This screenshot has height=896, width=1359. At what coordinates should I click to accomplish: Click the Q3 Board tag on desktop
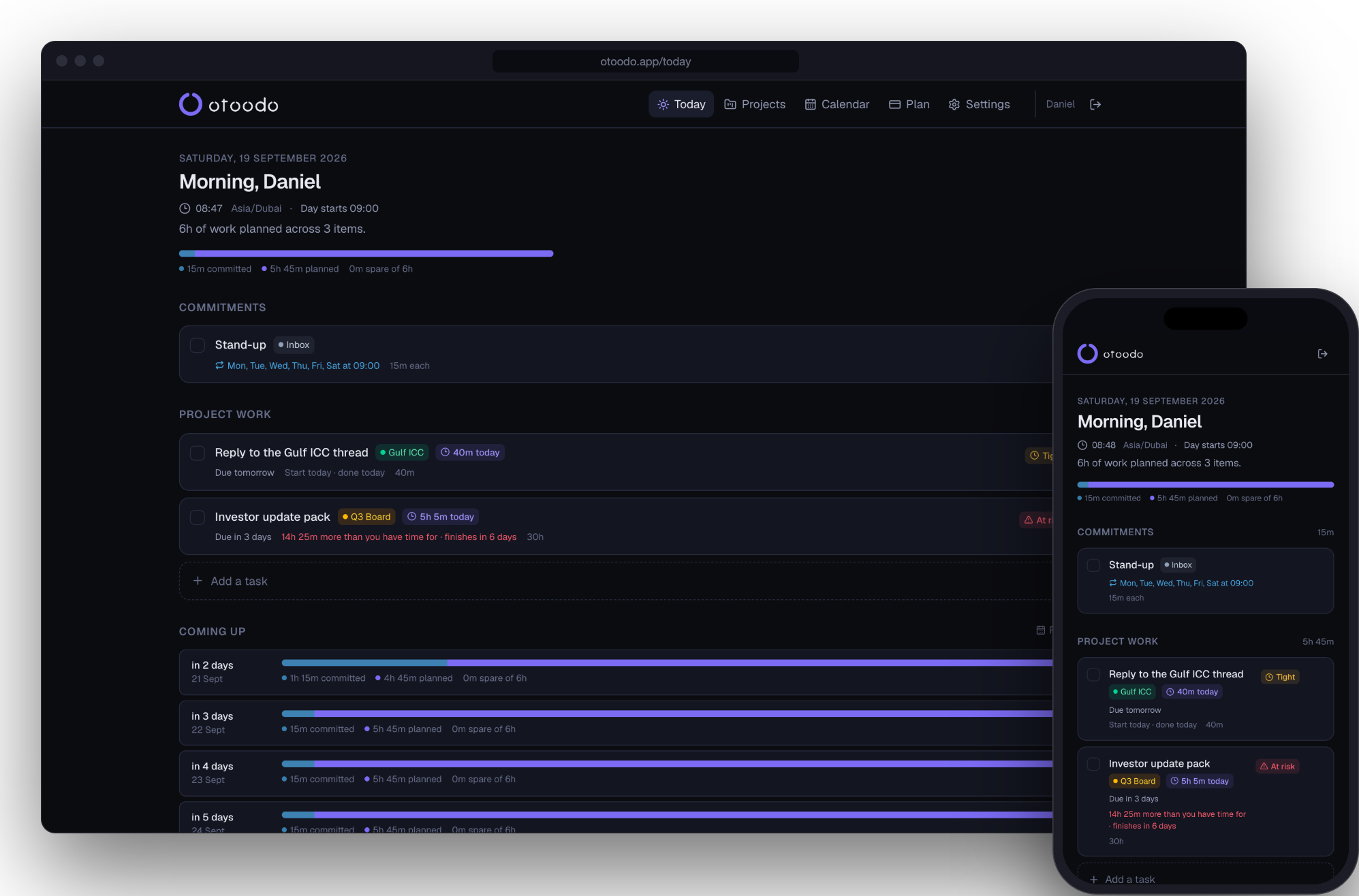tap(366, 517)
